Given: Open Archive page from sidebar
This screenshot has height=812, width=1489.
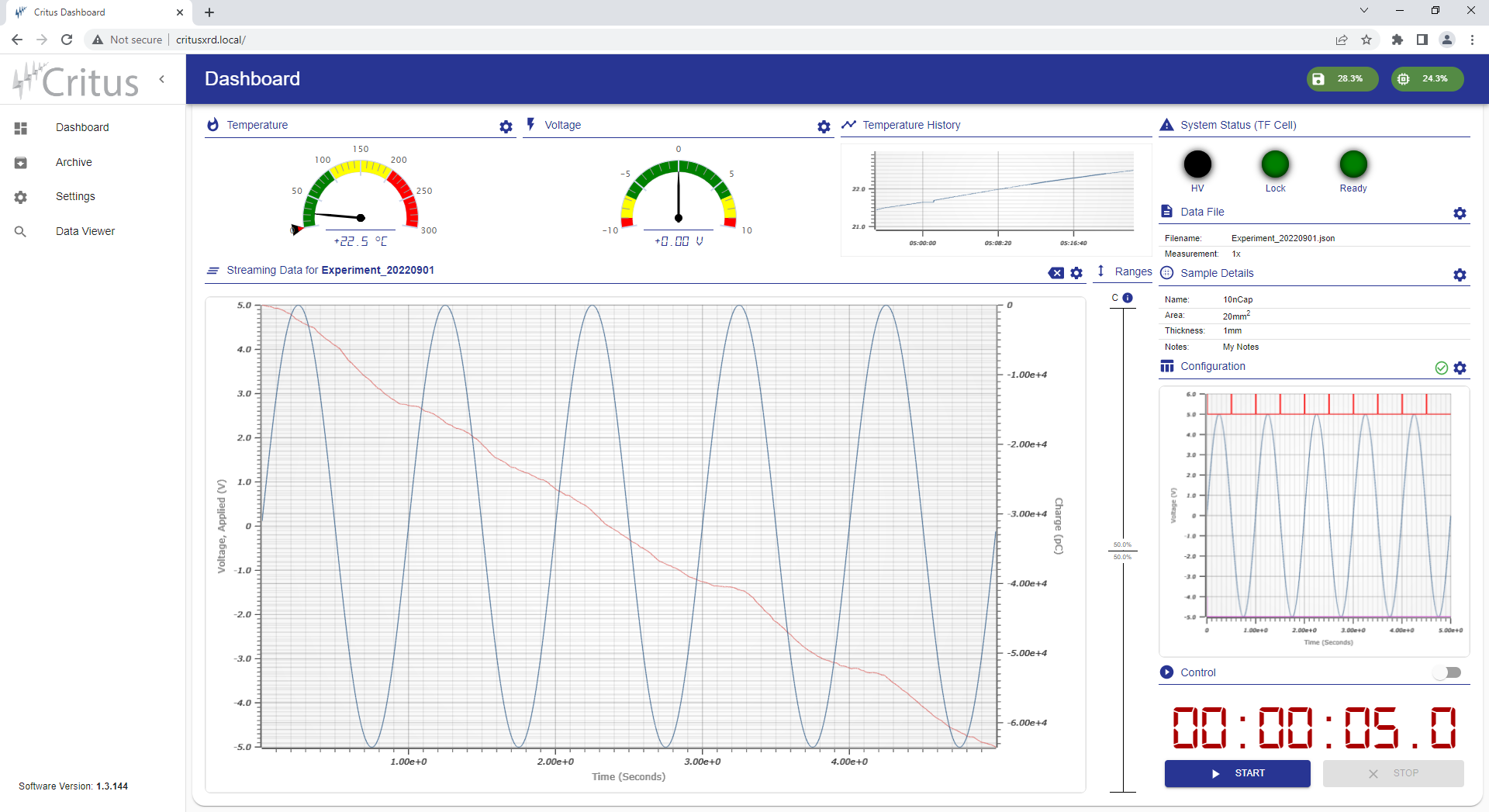Looking at the screenshot, I should pyautogui.click(x=74, y=162).
